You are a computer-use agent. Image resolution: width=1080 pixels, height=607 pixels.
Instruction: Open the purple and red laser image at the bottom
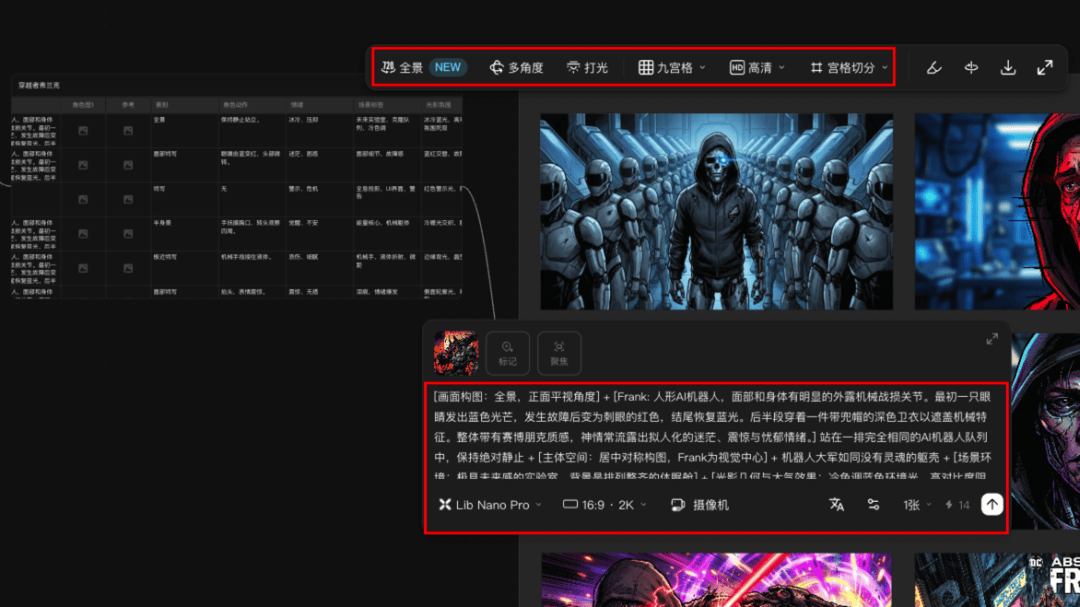pos(716,579)
